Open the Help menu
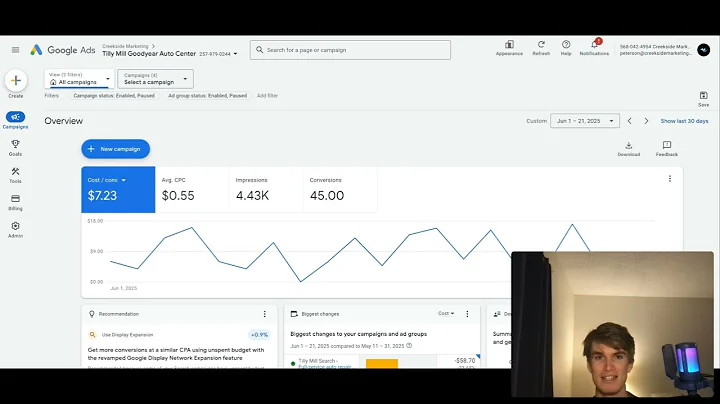Viewport: 720px width, 404px height. (x=566, y=48)
